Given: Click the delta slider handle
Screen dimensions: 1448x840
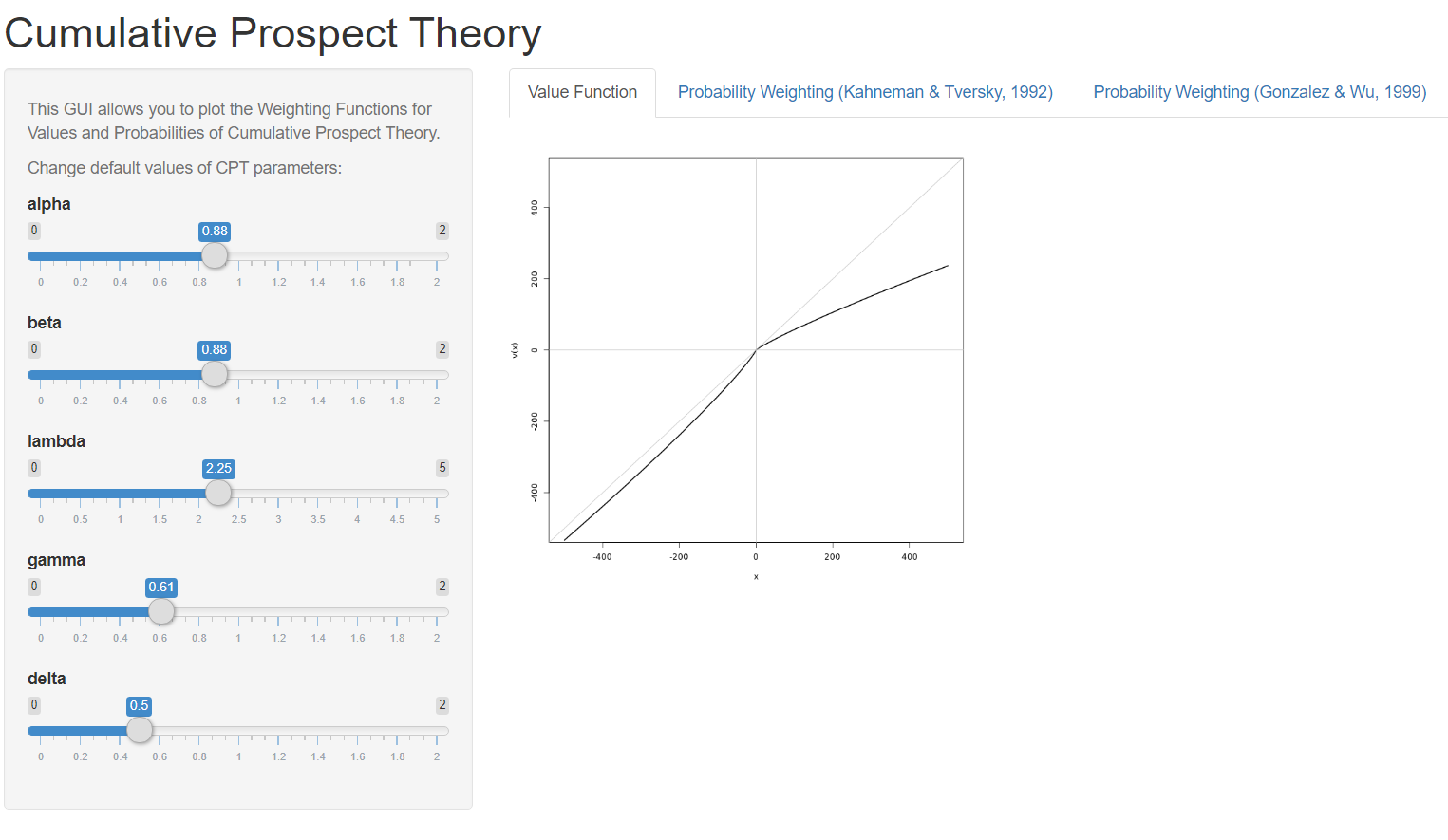Looking at the screenshot, I should (x=140, y=730).
